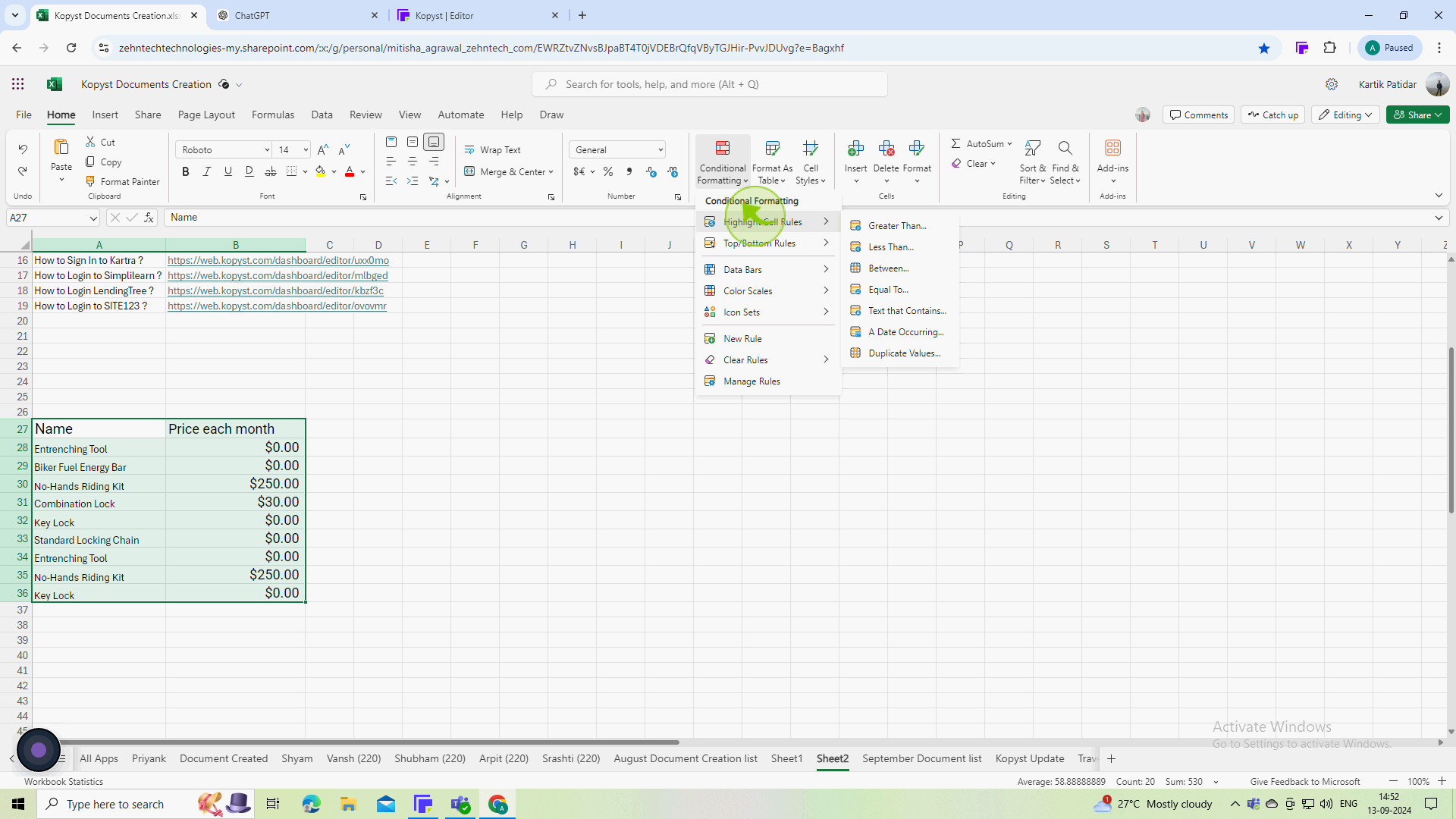Click the Redo icon

point(23,171)
